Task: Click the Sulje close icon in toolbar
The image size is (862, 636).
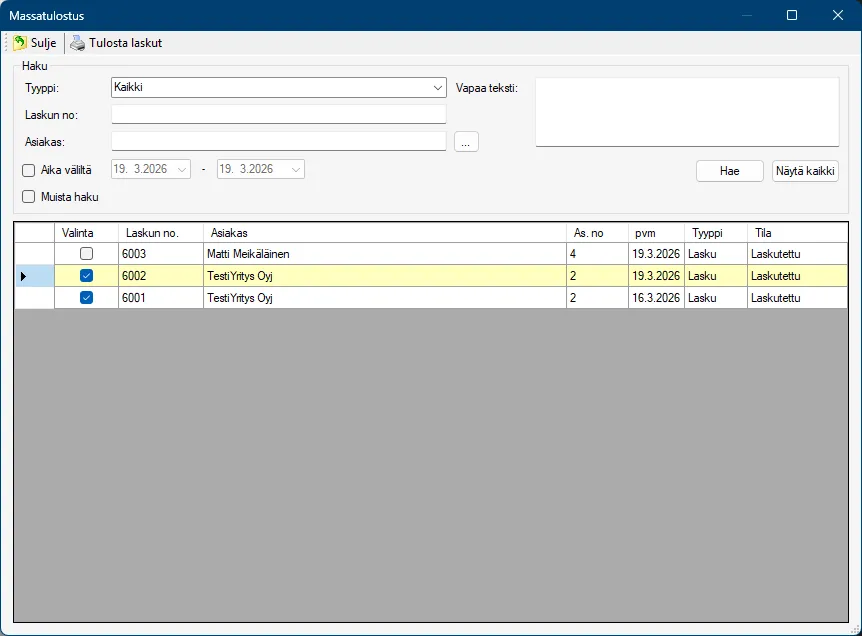Action: (20, 43)
